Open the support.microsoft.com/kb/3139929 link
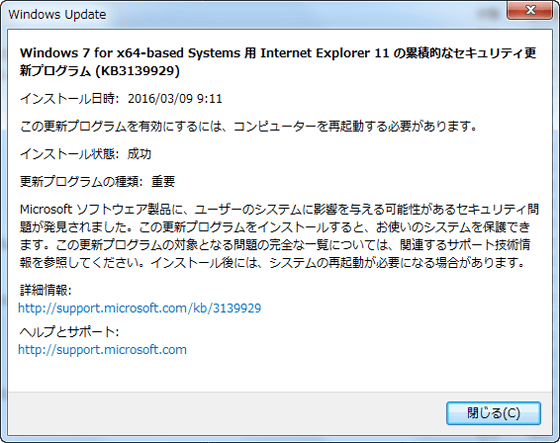 [140, 308]
